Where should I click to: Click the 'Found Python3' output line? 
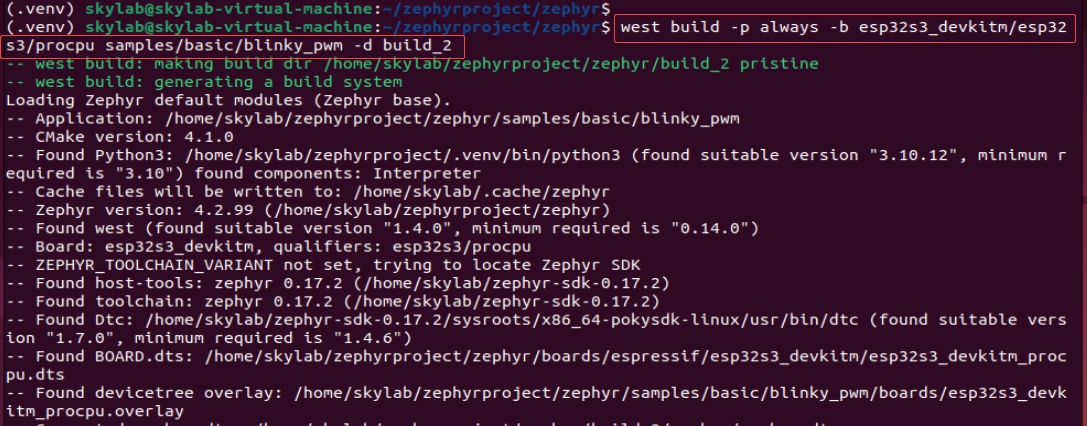click(536, 154)
